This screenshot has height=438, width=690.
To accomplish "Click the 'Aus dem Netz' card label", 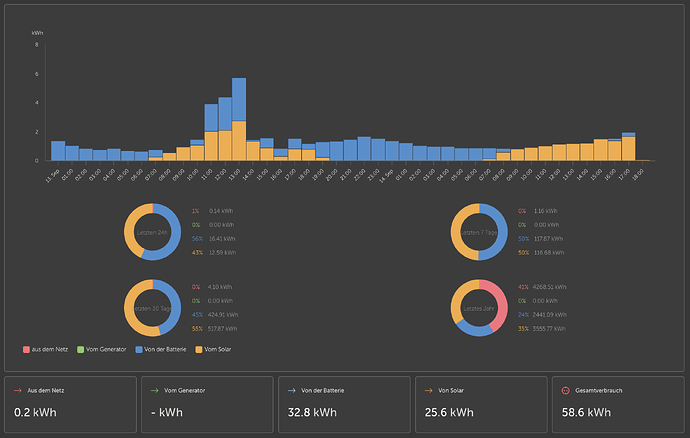I will pyautogui.click(x=46, y=390).
